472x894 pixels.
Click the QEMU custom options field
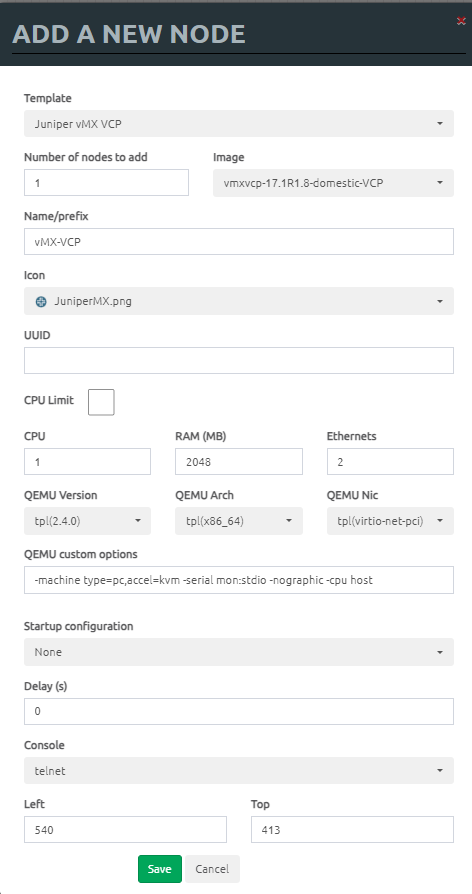tap(239, 580)
